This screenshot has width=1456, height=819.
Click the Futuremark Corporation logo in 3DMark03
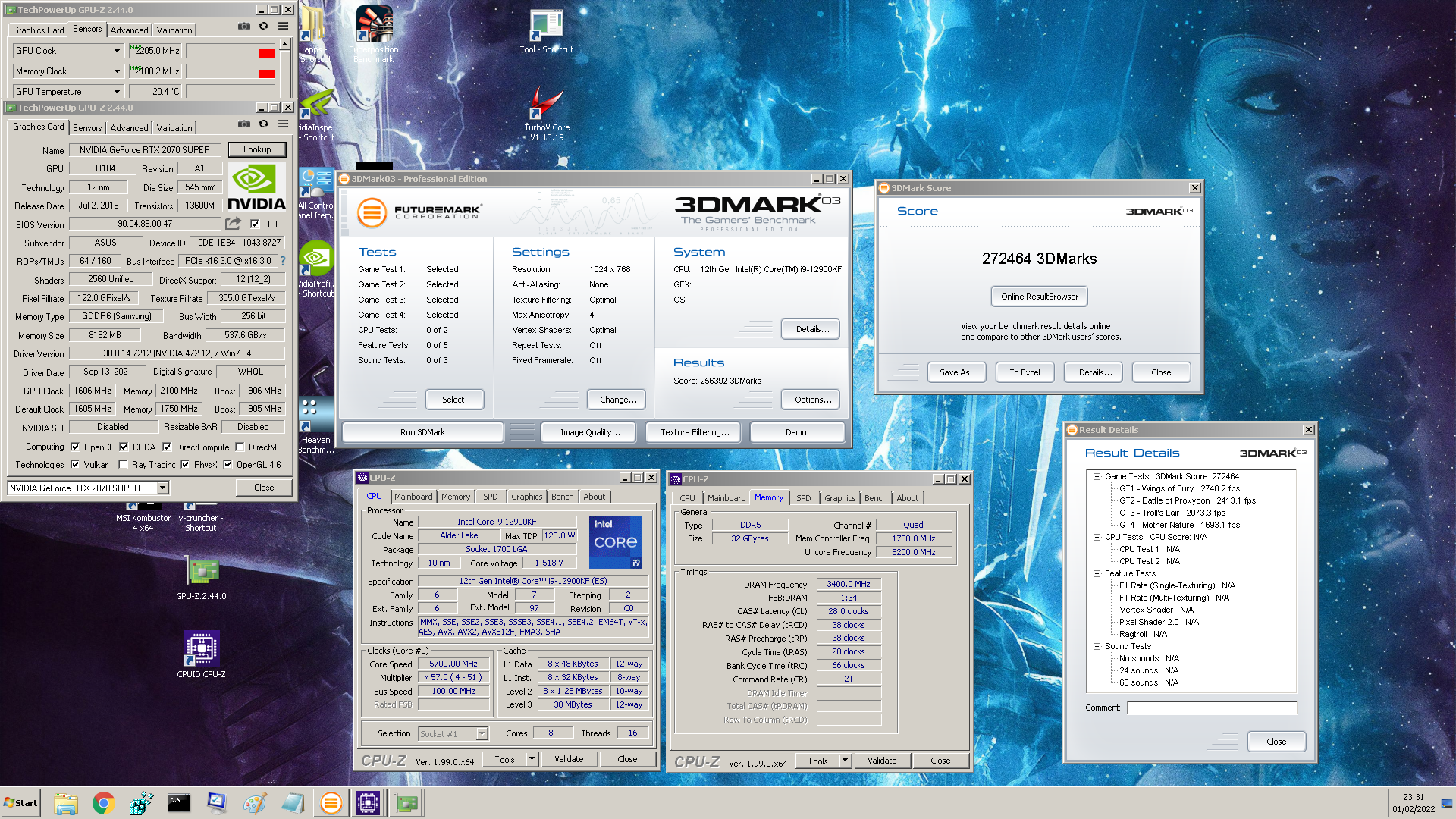coord(419,212)
